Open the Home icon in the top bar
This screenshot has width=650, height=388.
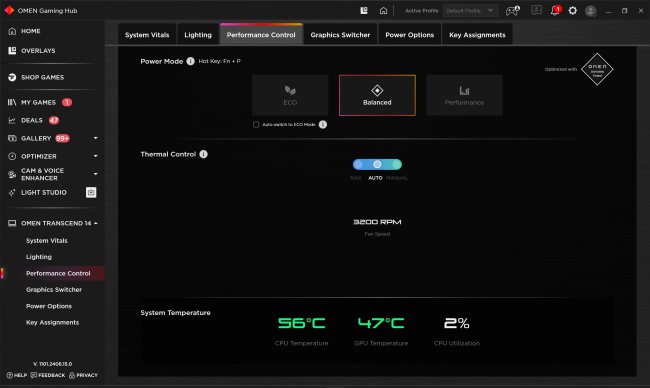(383, 11)
